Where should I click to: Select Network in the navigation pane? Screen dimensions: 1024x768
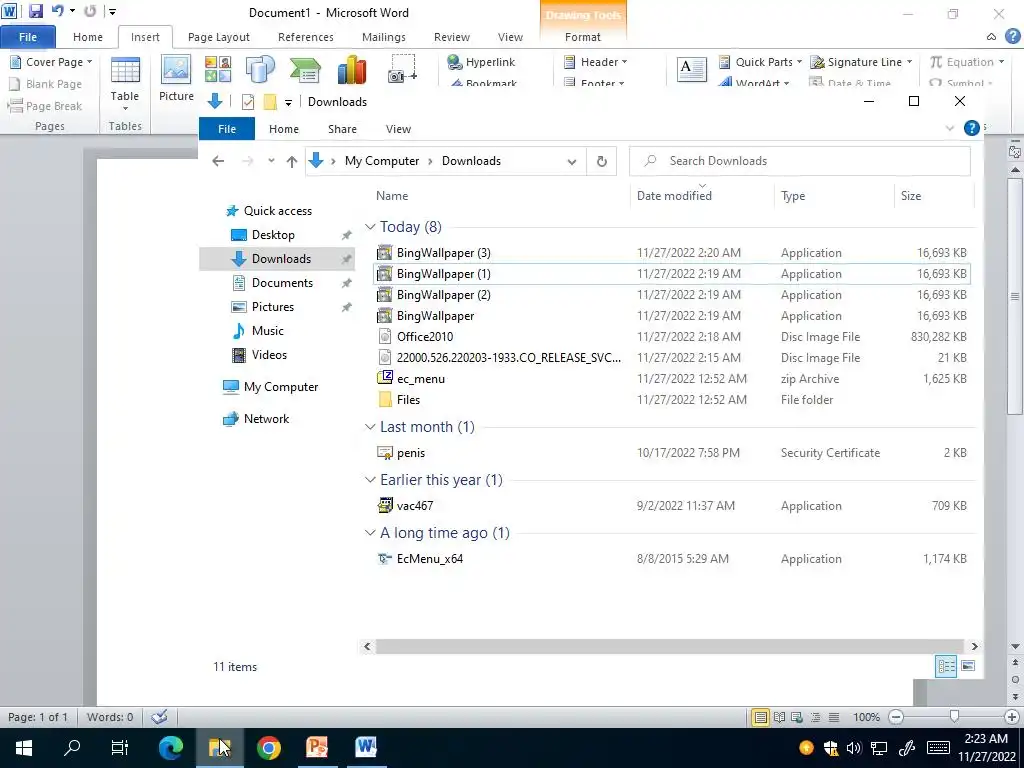(266, 419)
